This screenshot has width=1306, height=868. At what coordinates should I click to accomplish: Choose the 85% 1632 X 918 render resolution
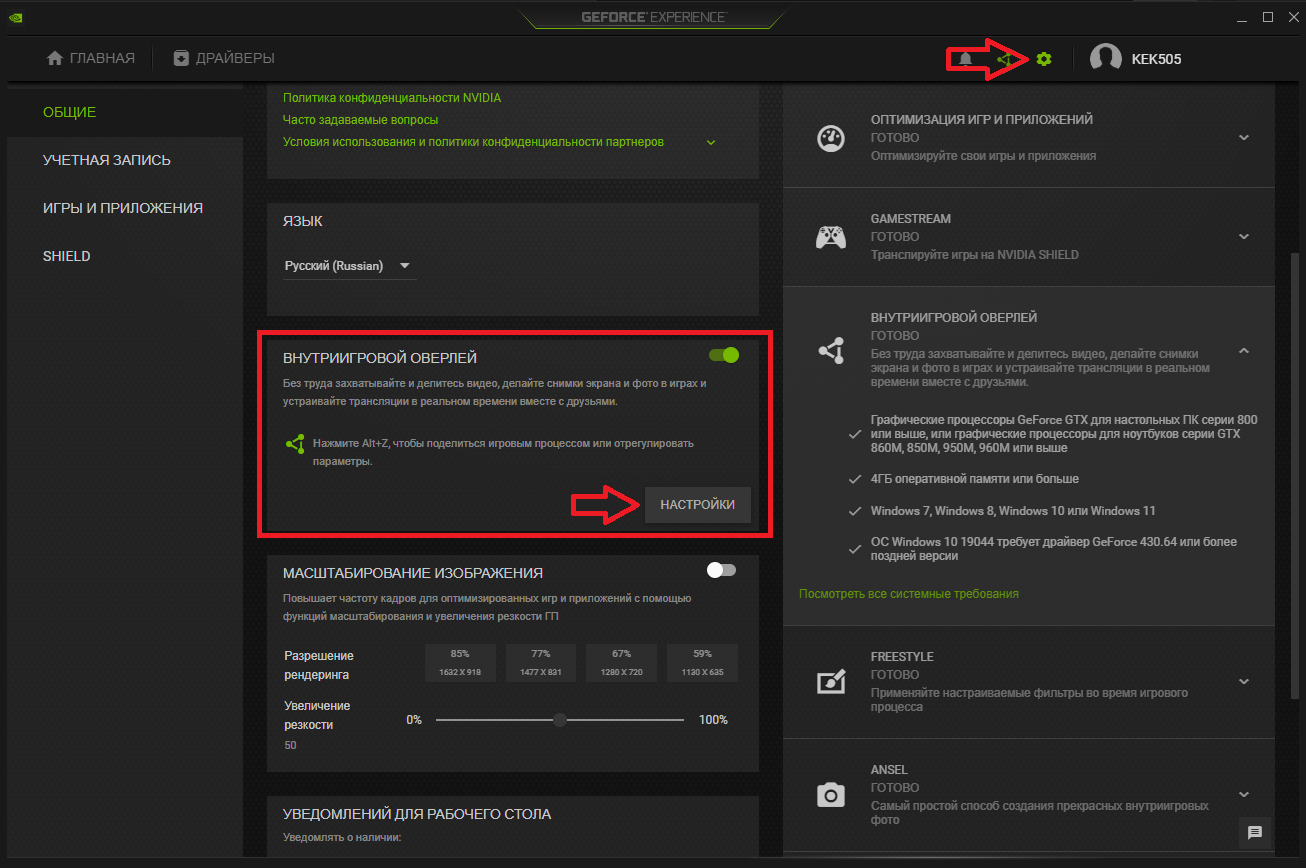460,663
